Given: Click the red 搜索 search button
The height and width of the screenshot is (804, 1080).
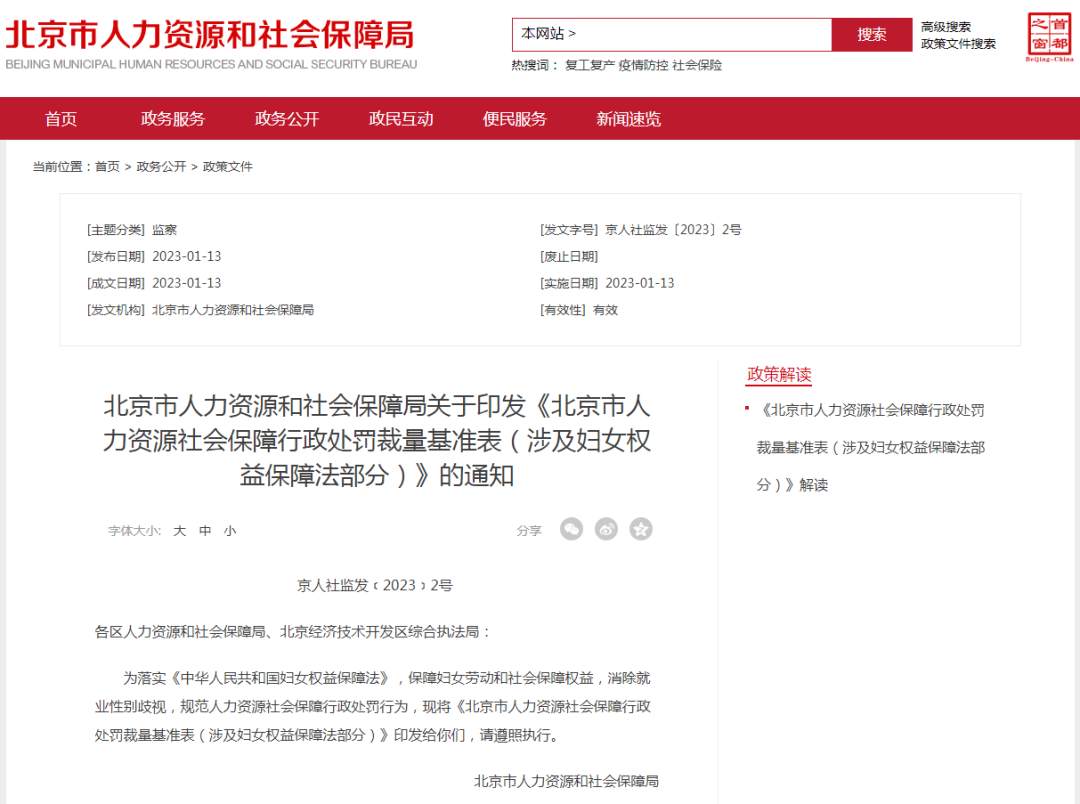Looking at the screenshot, I should 871,34.
